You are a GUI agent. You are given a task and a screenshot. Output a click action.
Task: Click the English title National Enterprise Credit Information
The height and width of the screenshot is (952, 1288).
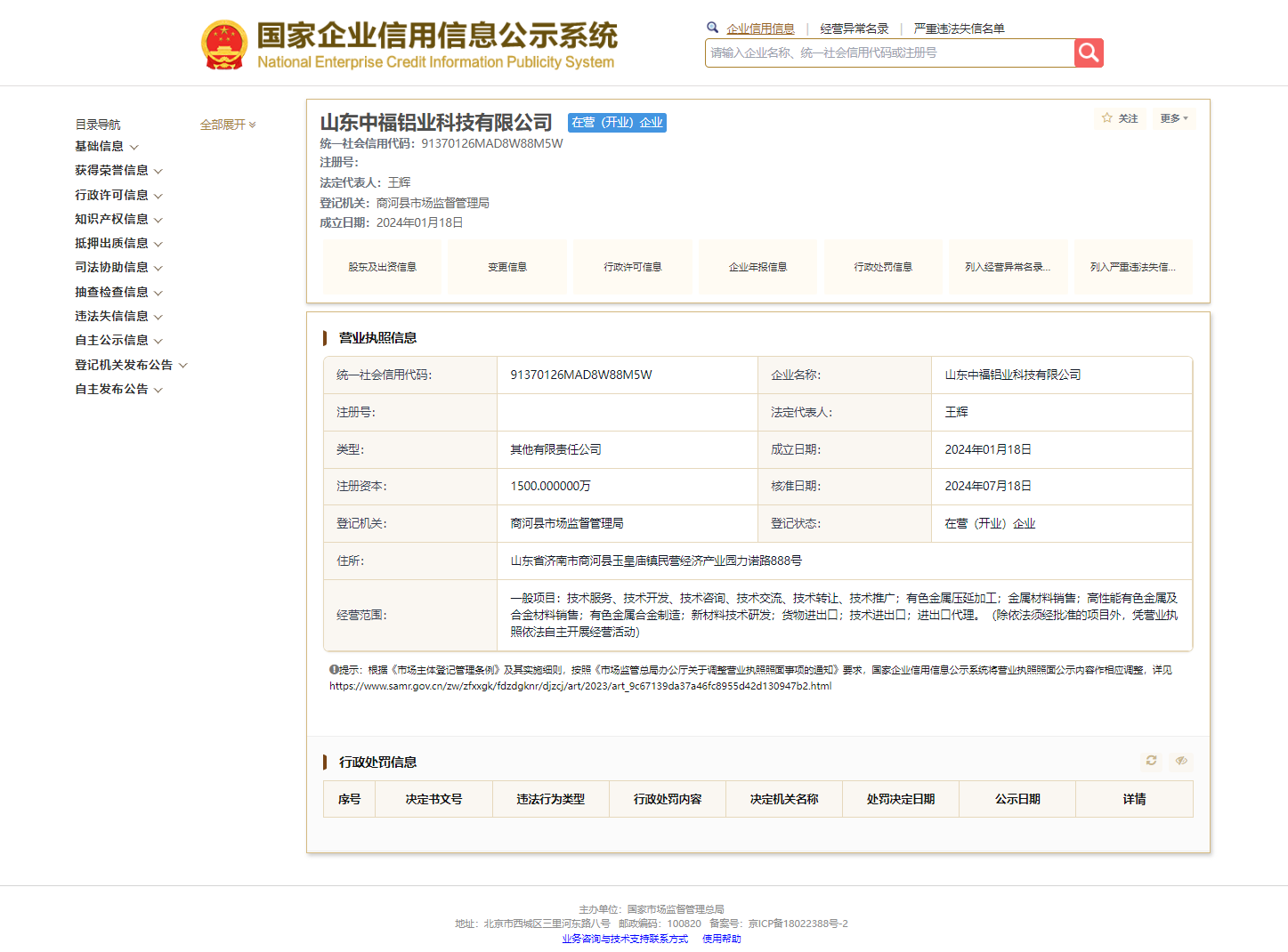[436, 62]
